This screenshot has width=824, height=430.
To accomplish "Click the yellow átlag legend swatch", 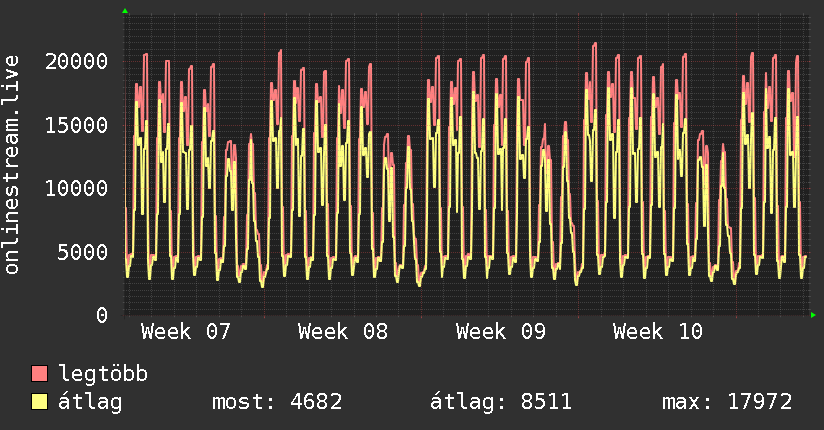I will 40,402.
